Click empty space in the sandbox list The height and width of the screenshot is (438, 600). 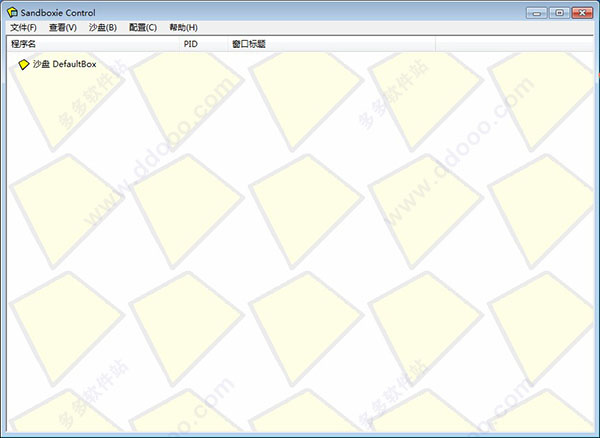300,250
